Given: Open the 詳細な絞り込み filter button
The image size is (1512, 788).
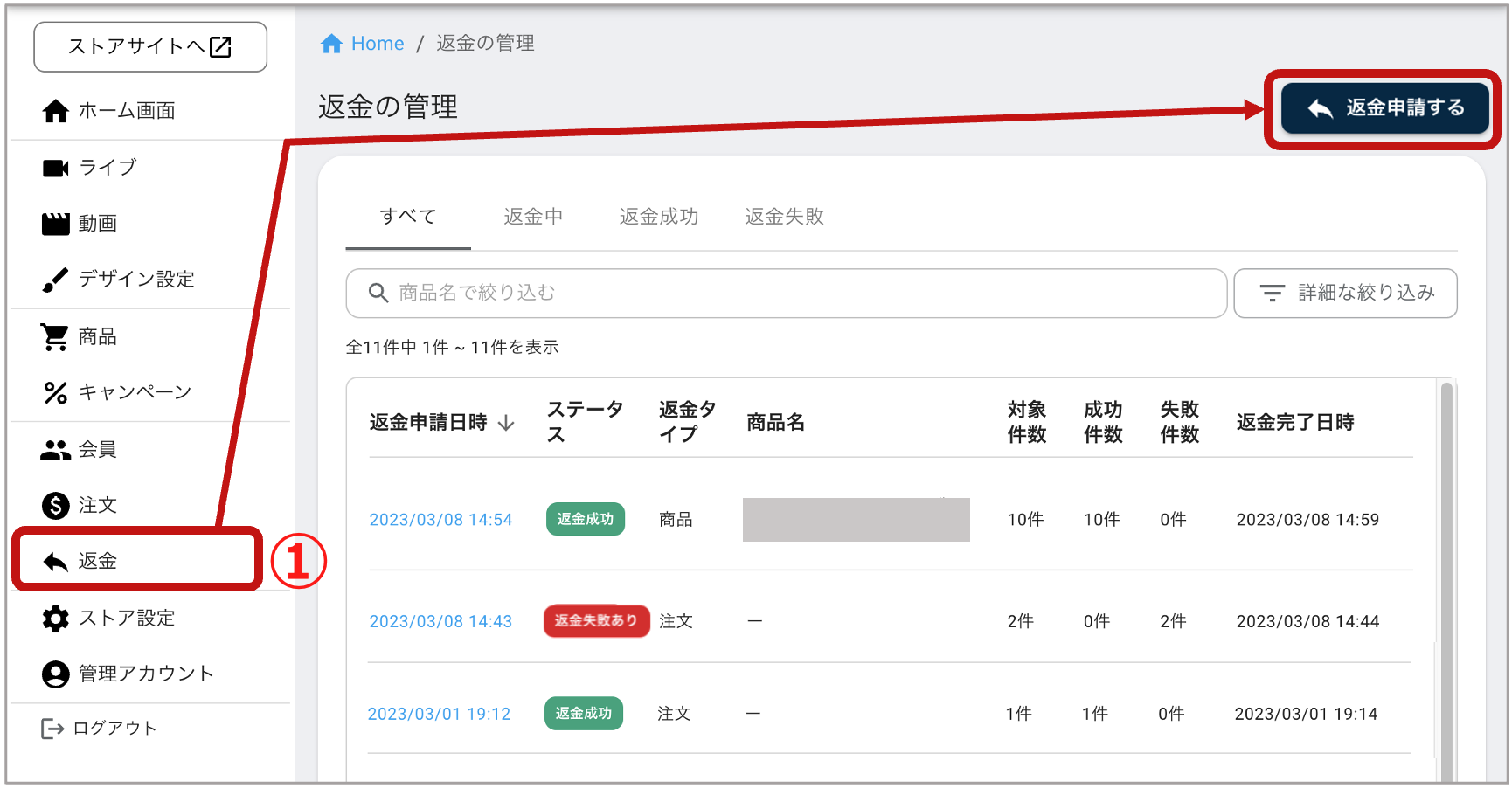Looking at the screenshot, I should pyautogui.click(x=1345, y=294).
